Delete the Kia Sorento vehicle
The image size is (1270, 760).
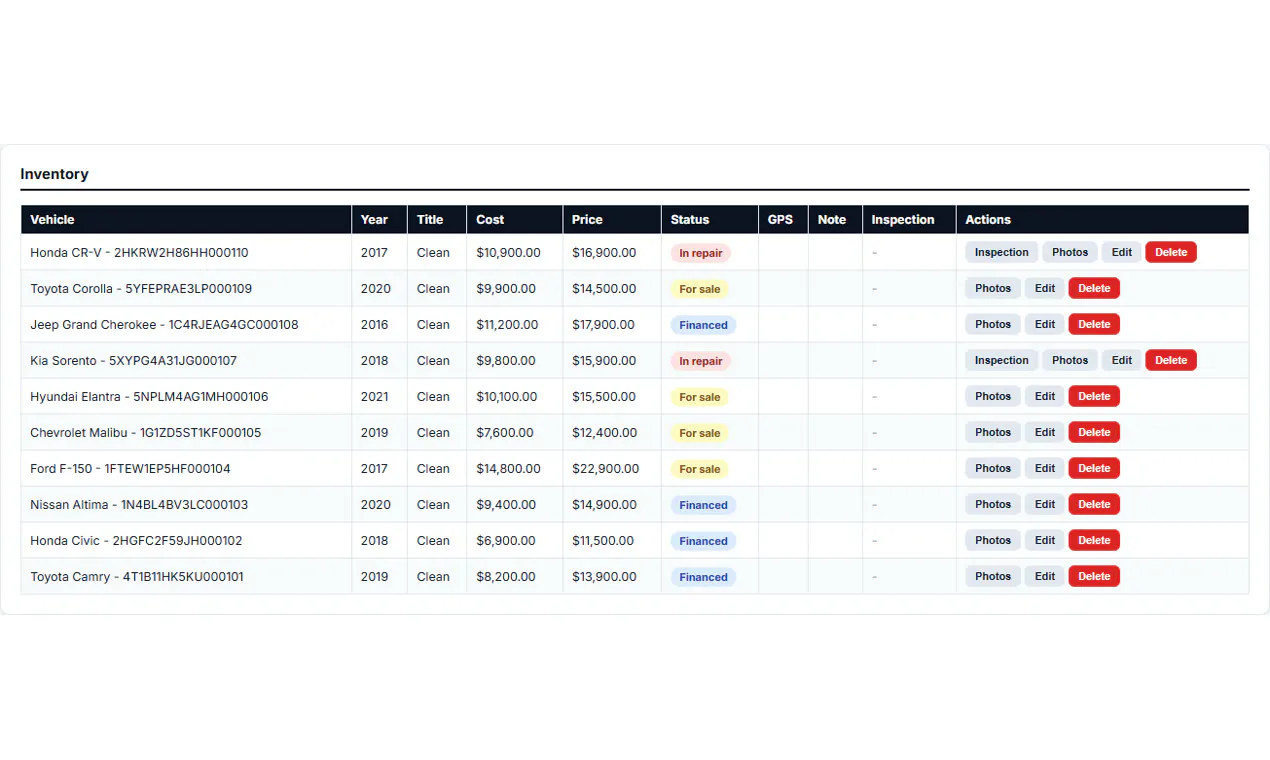click(x=1171, y=360)
